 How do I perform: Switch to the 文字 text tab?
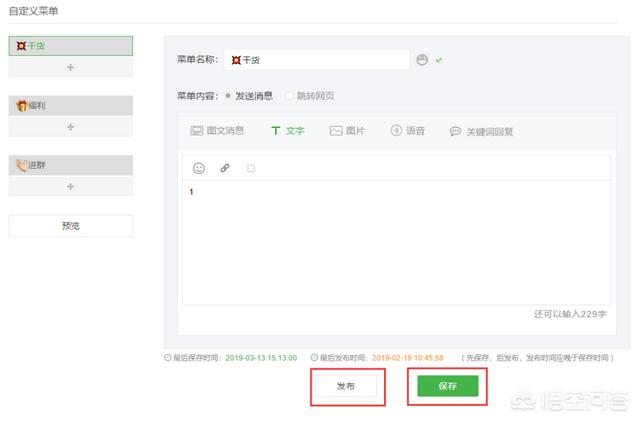point(287,131)
